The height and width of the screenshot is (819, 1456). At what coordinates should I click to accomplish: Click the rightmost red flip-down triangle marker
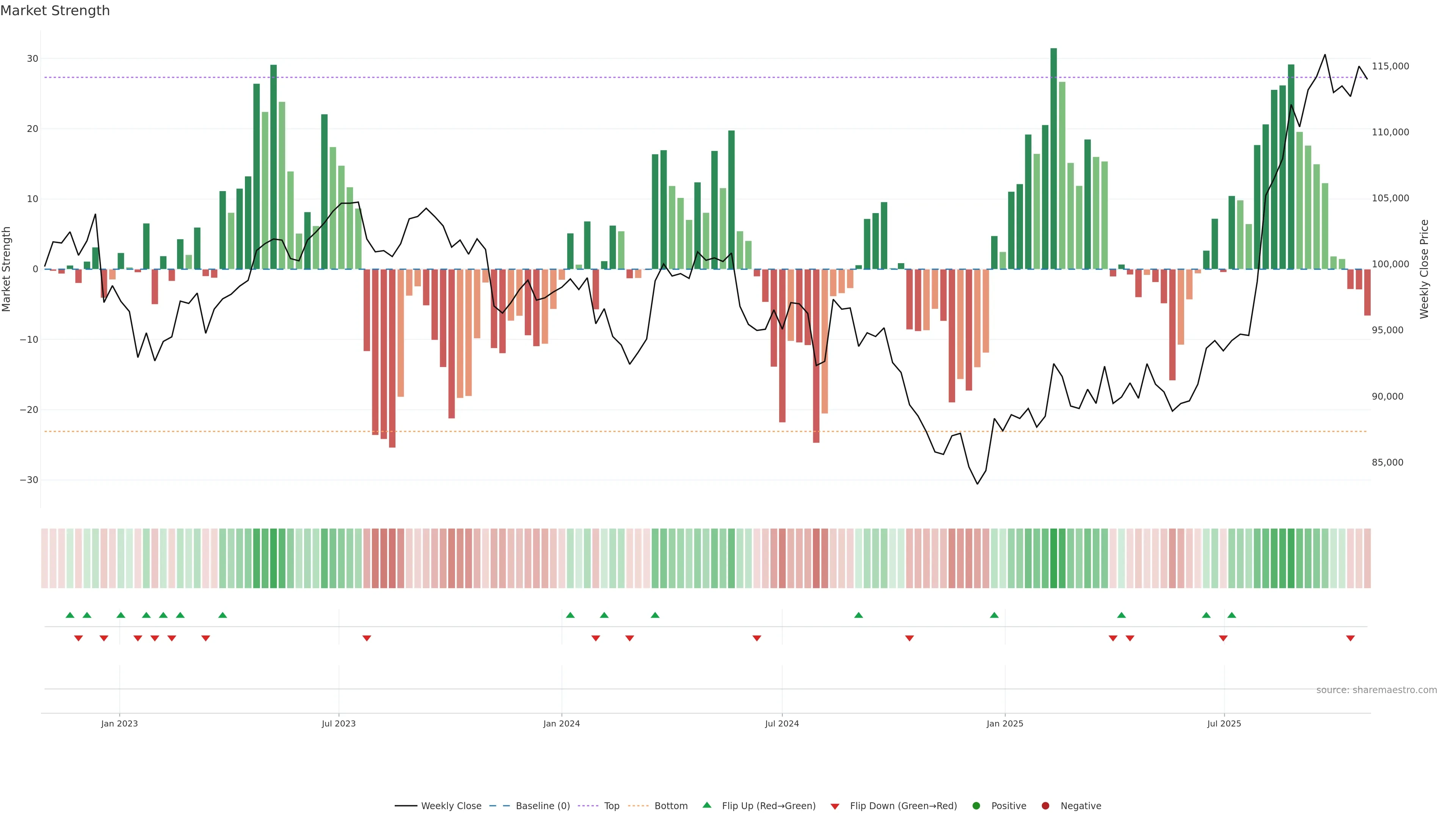[x=1350, y=638]
